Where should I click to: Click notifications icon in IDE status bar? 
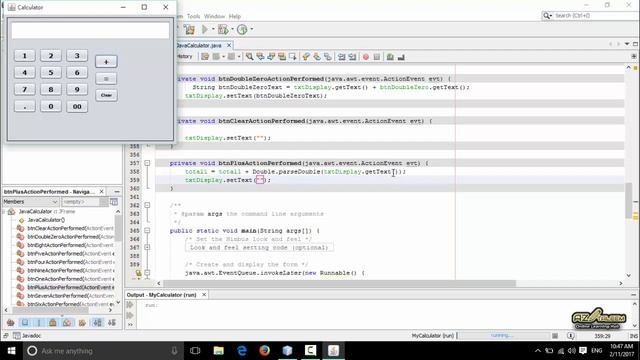point(571,336)
